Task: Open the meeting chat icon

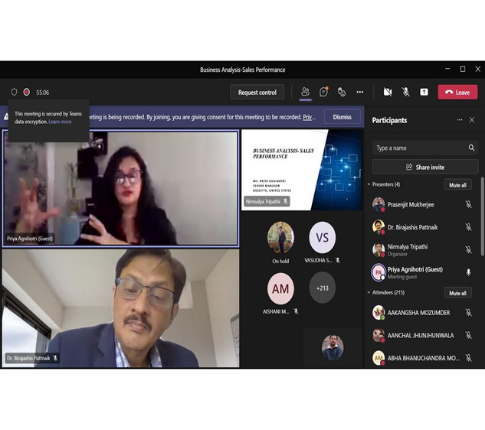Action: pyautogui.click(x=323, y=92)
